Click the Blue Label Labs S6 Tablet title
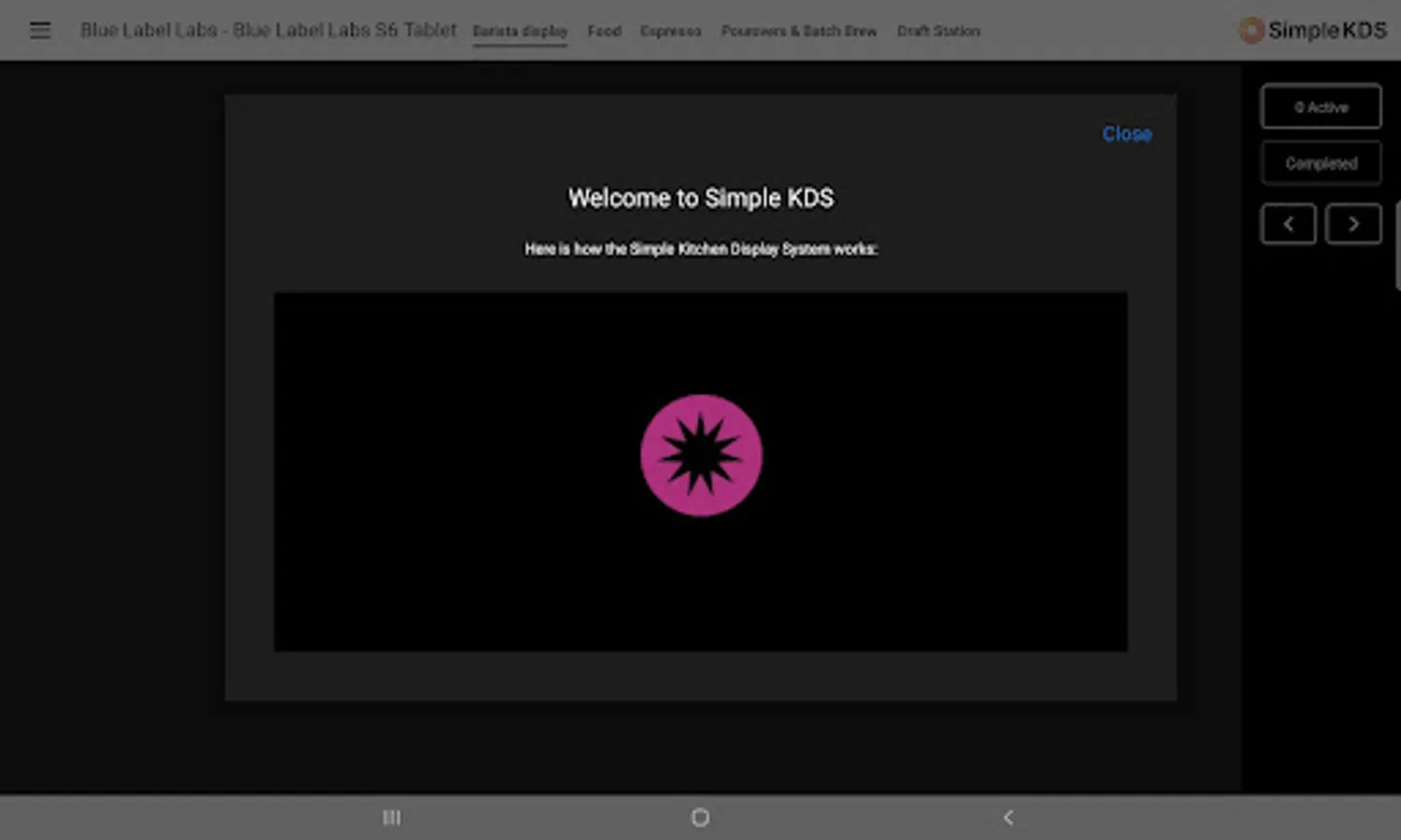Viewport: 1401px width, 840px height. pos(269,30)
